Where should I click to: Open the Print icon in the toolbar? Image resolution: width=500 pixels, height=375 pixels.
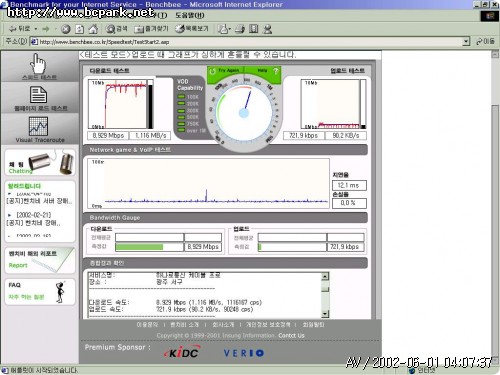pyautogui.click(x=240, y=29)
